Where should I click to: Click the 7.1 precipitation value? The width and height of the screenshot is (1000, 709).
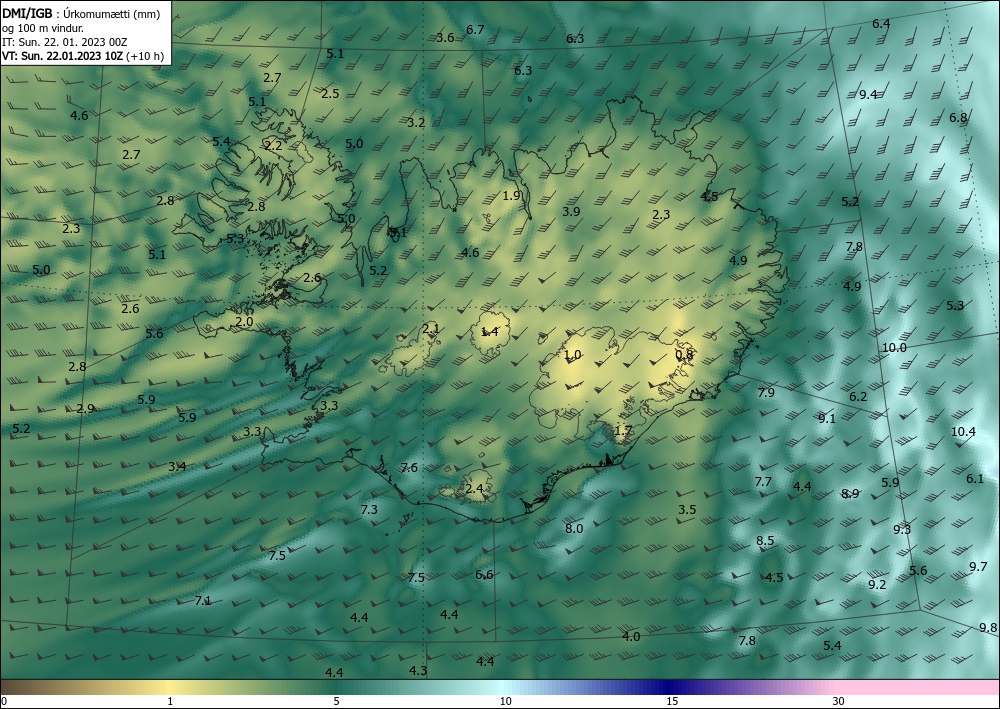click(x=203, y=600)
